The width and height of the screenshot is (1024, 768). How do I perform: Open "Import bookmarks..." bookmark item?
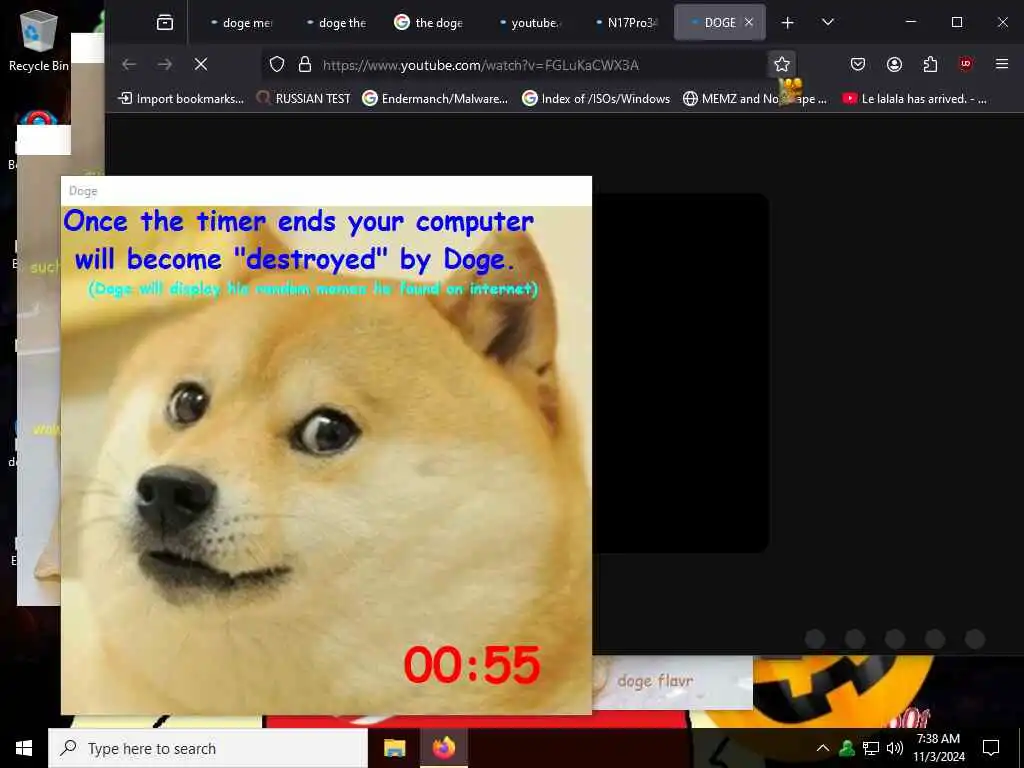coord(181,99)
